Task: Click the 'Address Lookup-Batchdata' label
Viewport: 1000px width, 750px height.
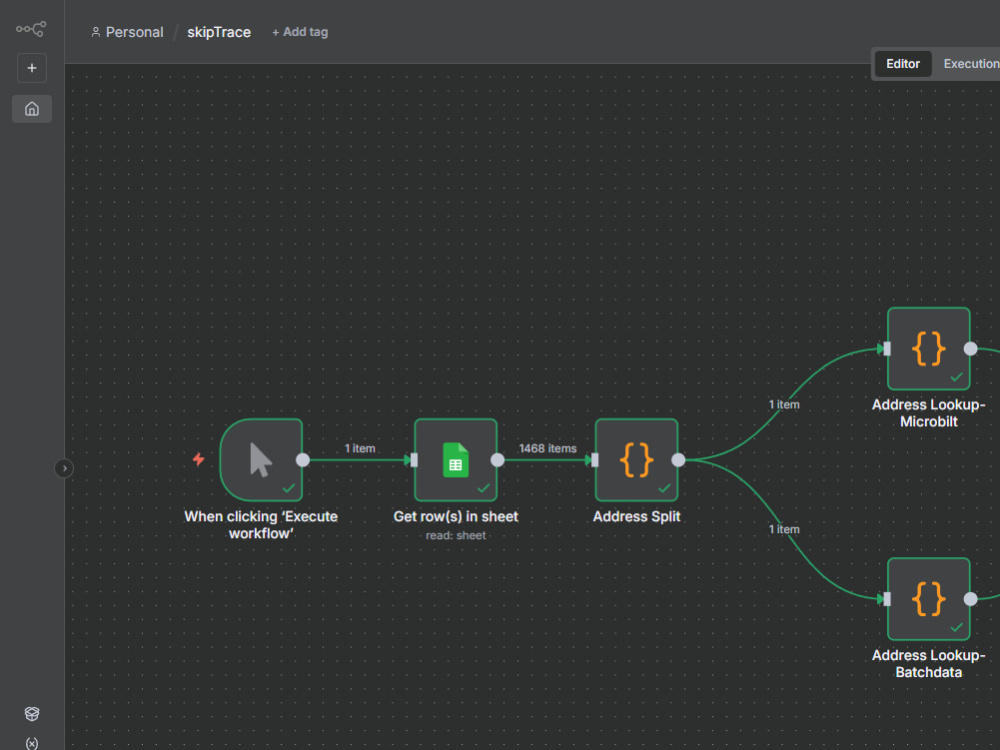Action: tap(929, 664)
